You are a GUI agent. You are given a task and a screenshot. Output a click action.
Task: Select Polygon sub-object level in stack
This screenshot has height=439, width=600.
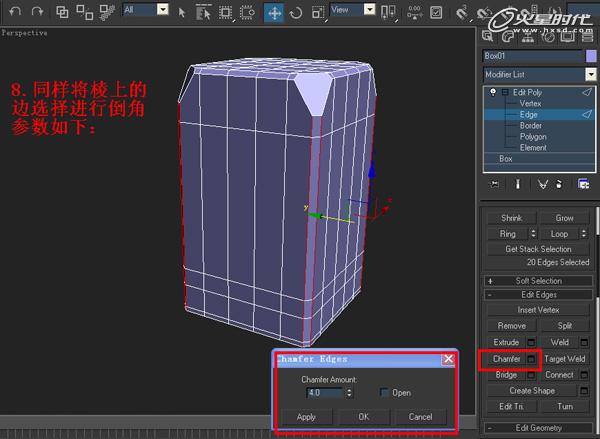click(x=533, y=137)
